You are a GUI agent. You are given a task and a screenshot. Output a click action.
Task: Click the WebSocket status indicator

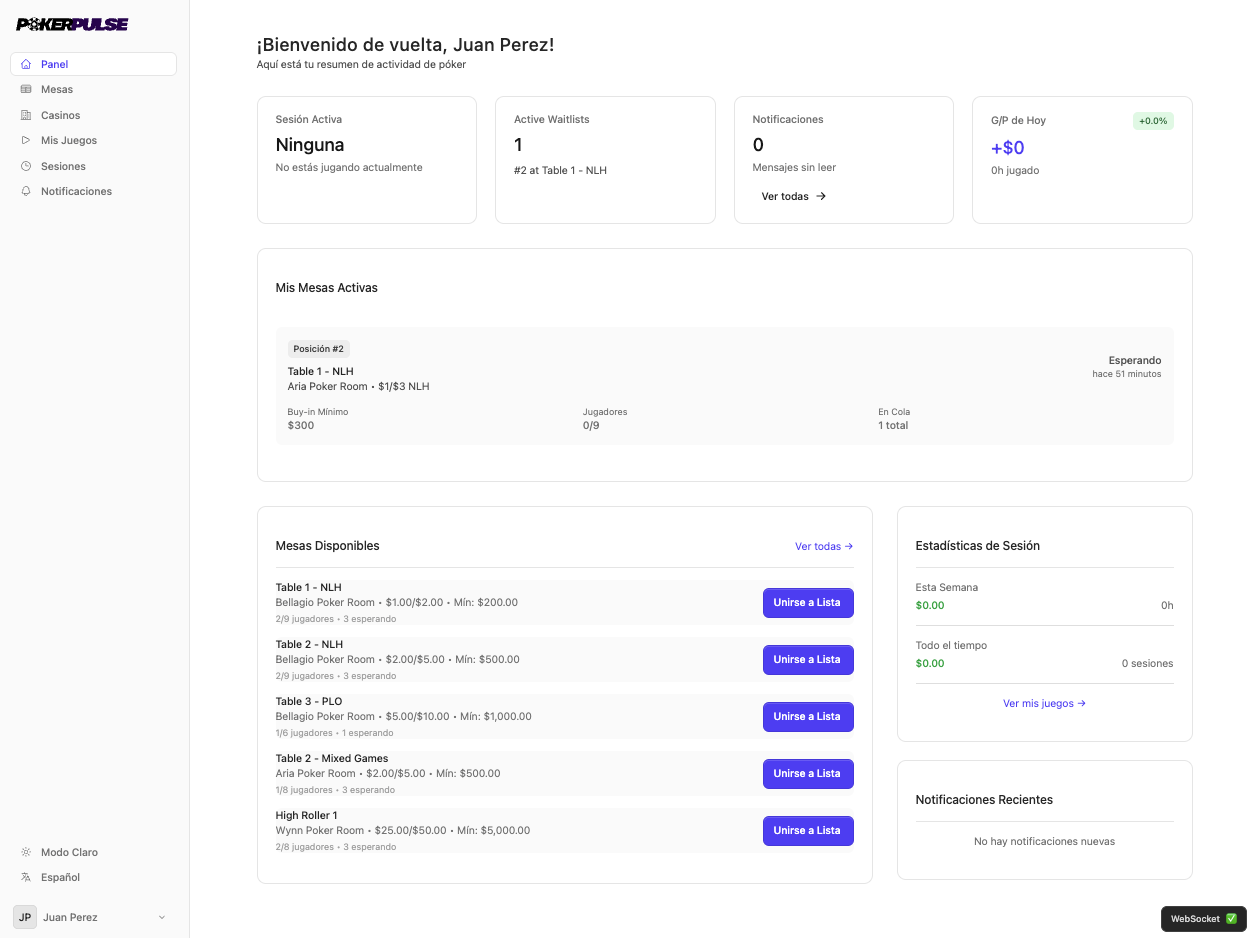[x=1202, y=918]
